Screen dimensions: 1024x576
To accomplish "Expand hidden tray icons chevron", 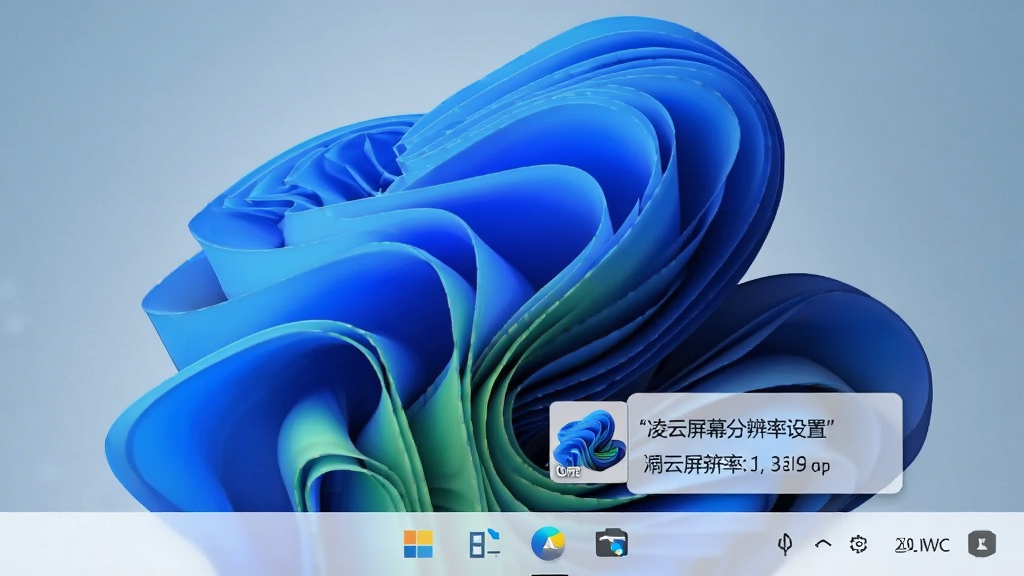I will (823, 543).
